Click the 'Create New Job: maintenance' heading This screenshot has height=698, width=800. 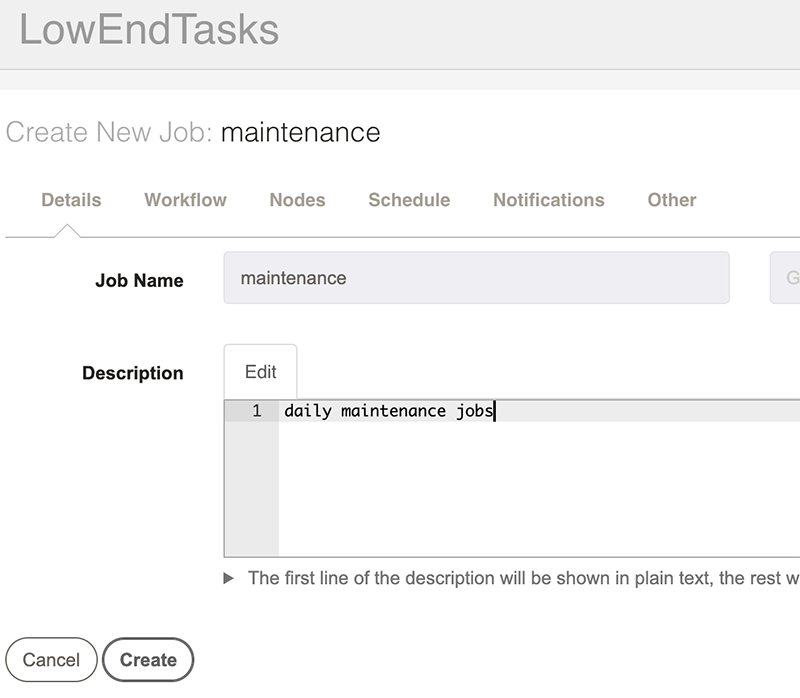193,133
